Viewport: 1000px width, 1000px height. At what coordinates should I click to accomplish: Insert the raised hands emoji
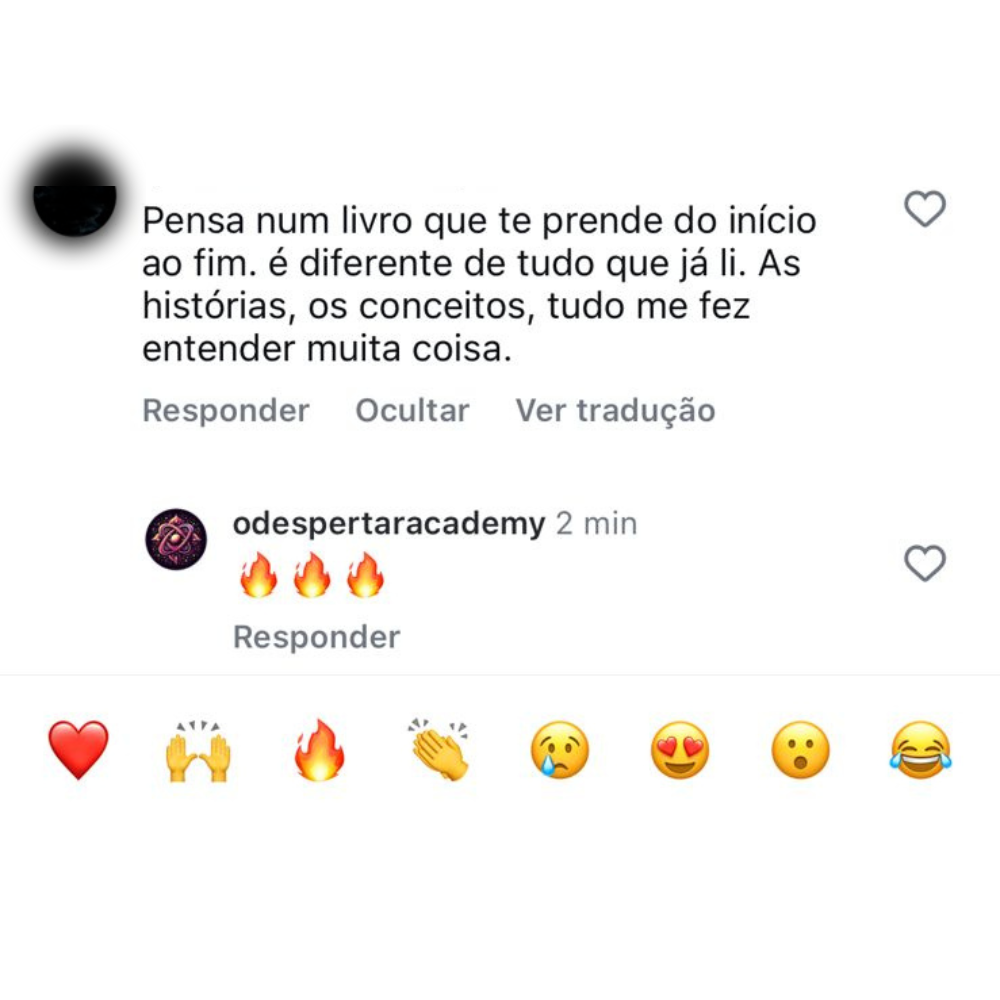(x=198, y=750)
